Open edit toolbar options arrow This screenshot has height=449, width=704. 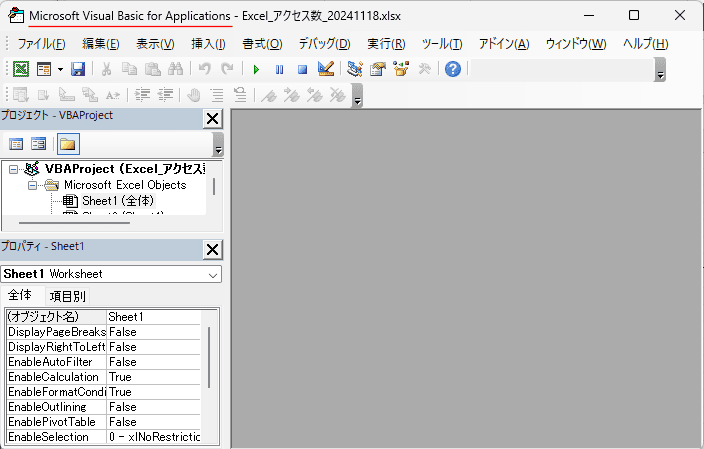tap(357, 96)
